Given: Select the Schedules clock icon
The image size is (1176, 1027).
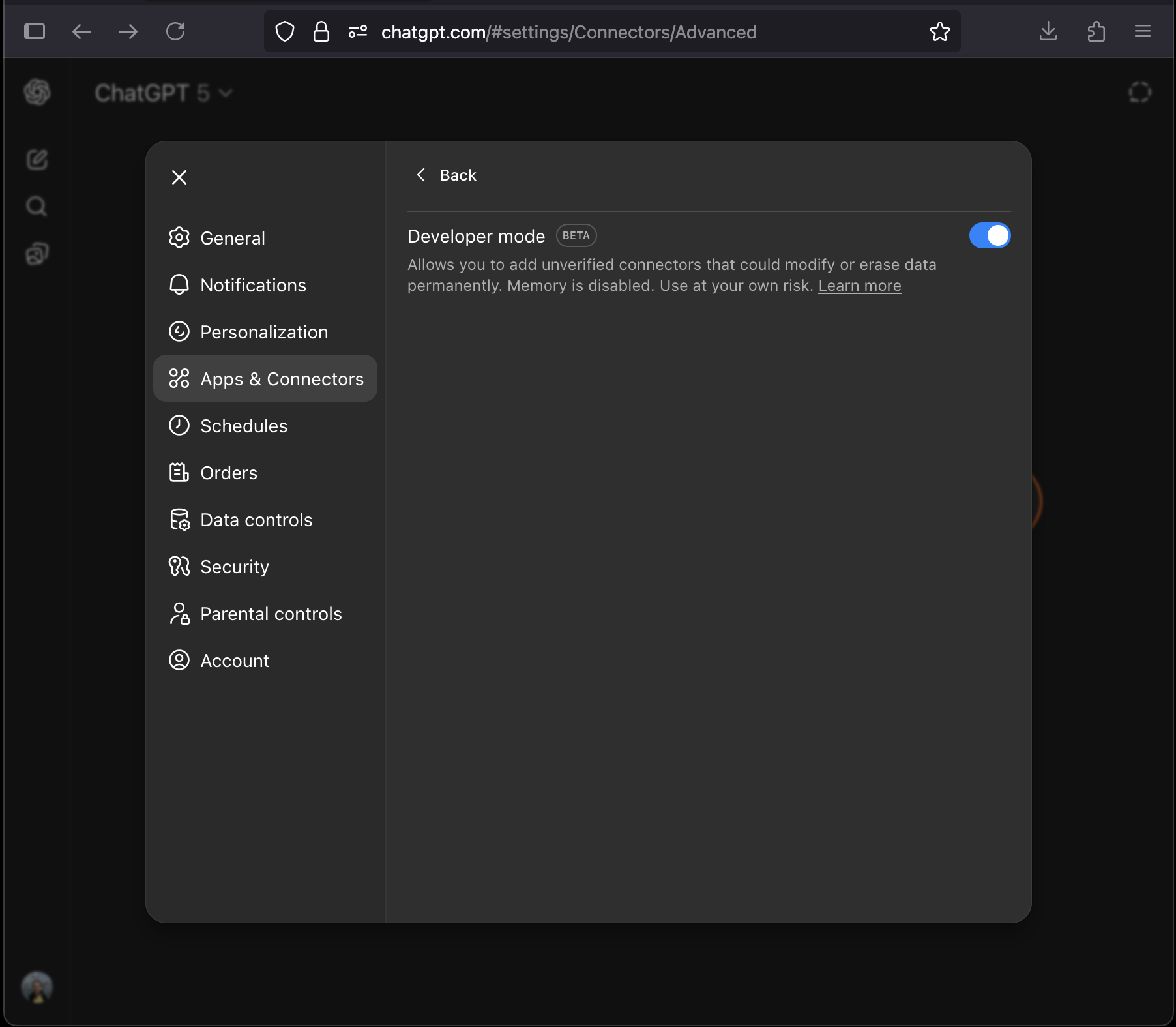Looking at the screenshot, I should [x=179, y=425].
